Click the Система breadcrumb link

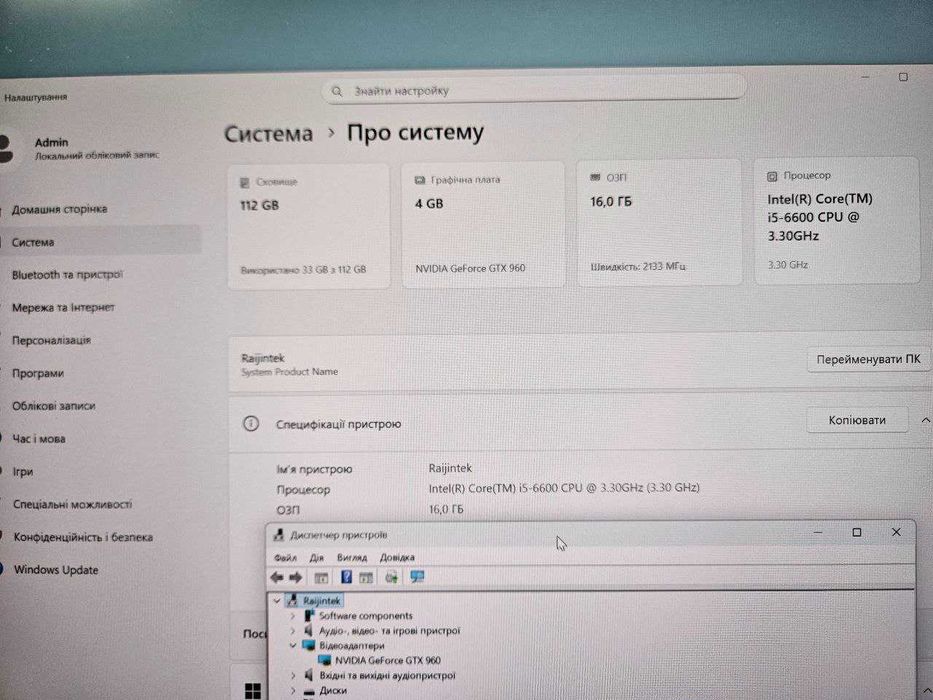tap(268, 133)
